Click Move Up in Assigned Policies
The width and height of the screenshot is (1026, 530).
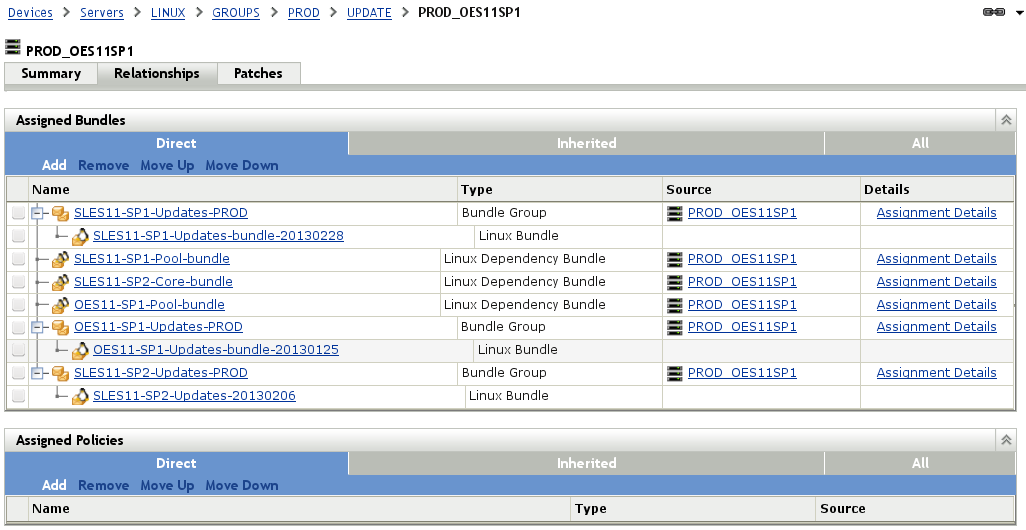pos(168,486)
